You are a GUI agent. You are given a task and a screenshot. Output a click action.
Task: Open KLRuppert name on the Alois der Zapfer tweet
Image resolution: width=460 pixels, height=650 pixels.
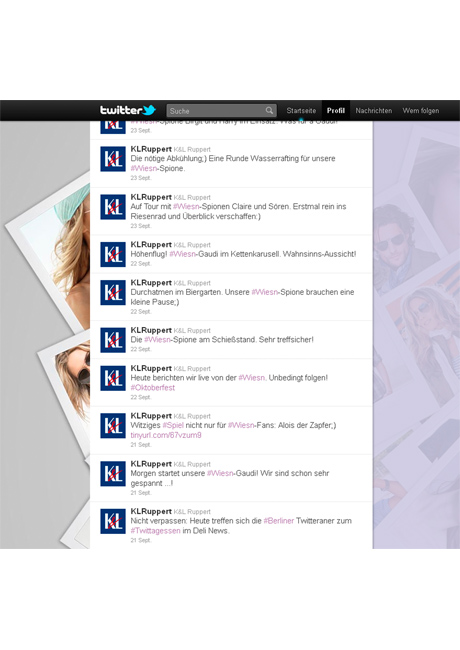coord(151,416)
